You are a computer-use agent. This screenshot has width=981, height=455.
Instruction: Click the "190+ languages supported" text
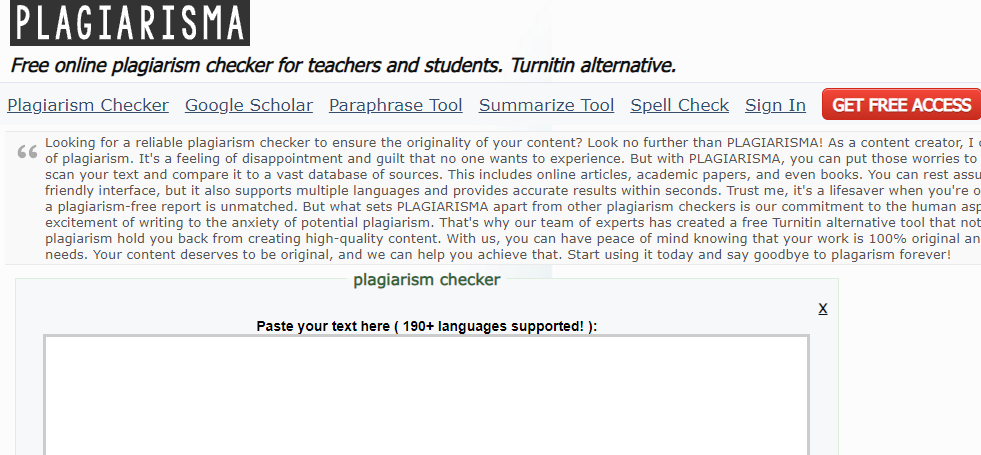pos(492,327)
